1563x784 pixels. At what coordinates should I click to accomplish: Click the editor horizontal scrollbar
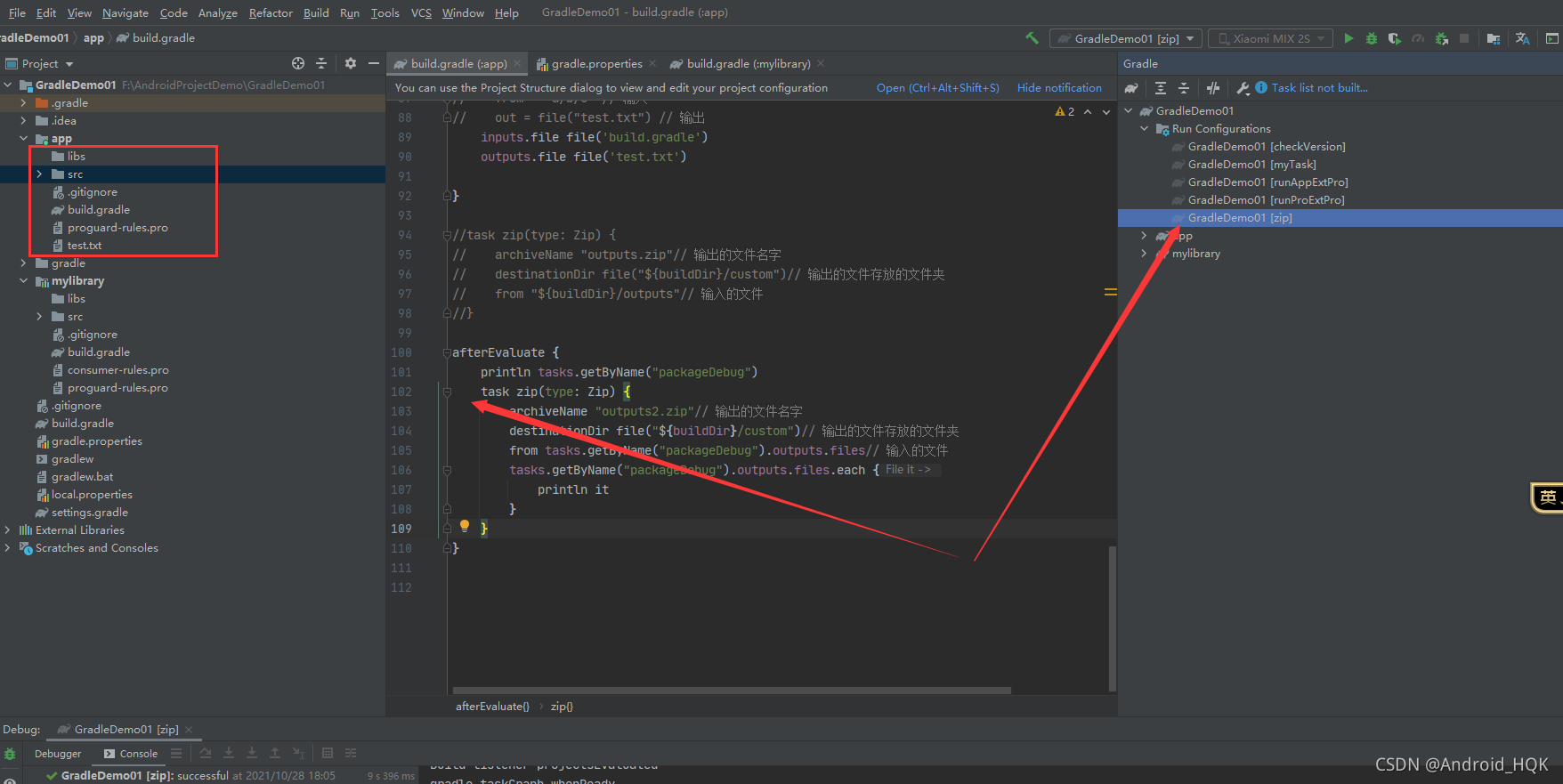[732, 691]
